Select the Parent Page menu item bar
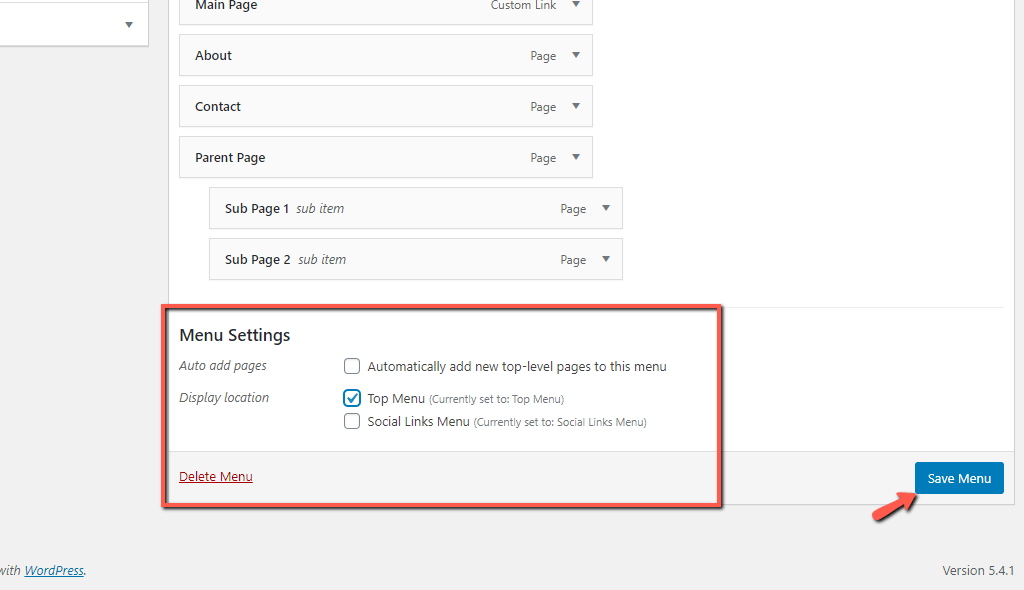This screenshot has width=1024, height=590. pos(386,157)
